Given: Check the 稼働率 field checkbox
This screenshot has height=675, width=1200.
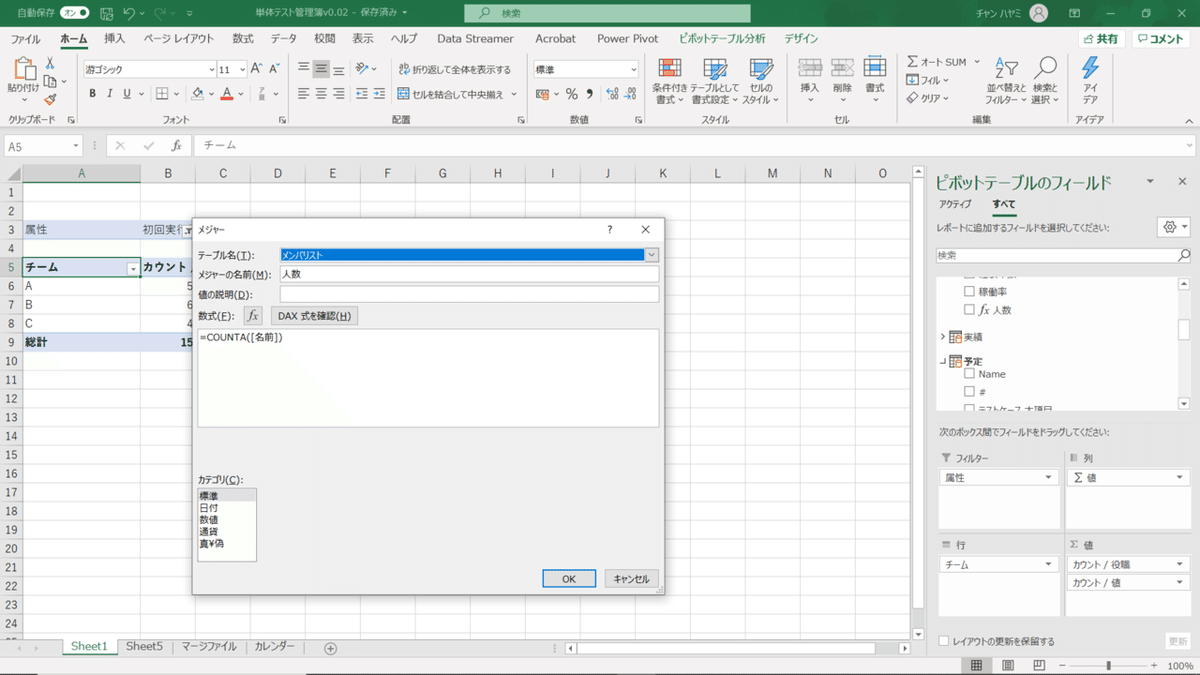Looking at the screenshot, I should pyautogui.click(x=969, y=292).
